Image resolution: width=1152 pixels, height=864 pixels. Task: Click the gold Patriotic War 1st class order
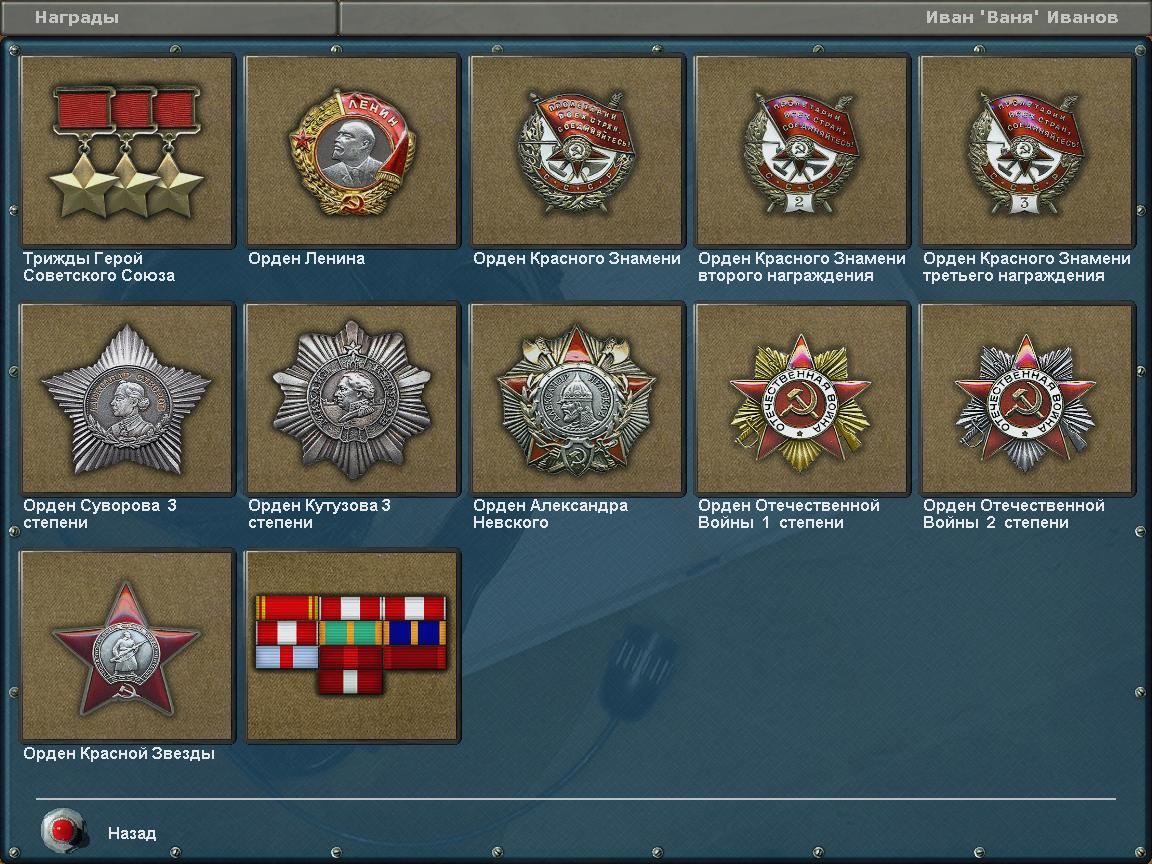[x=802, y=398]
